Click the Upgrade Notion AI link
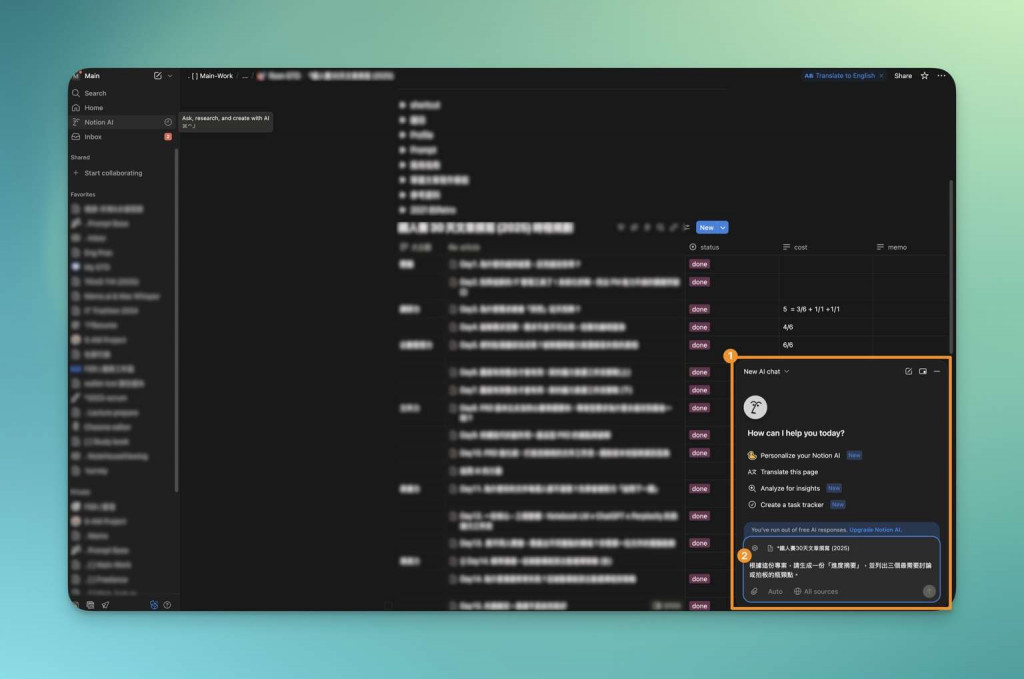This screenshot has height=679, width=1024. click(x=874, y=530)
